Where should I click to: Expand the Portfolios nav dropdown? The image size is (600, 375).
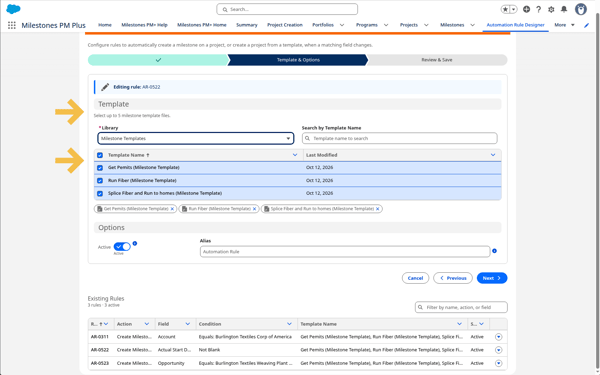(342, 25)
